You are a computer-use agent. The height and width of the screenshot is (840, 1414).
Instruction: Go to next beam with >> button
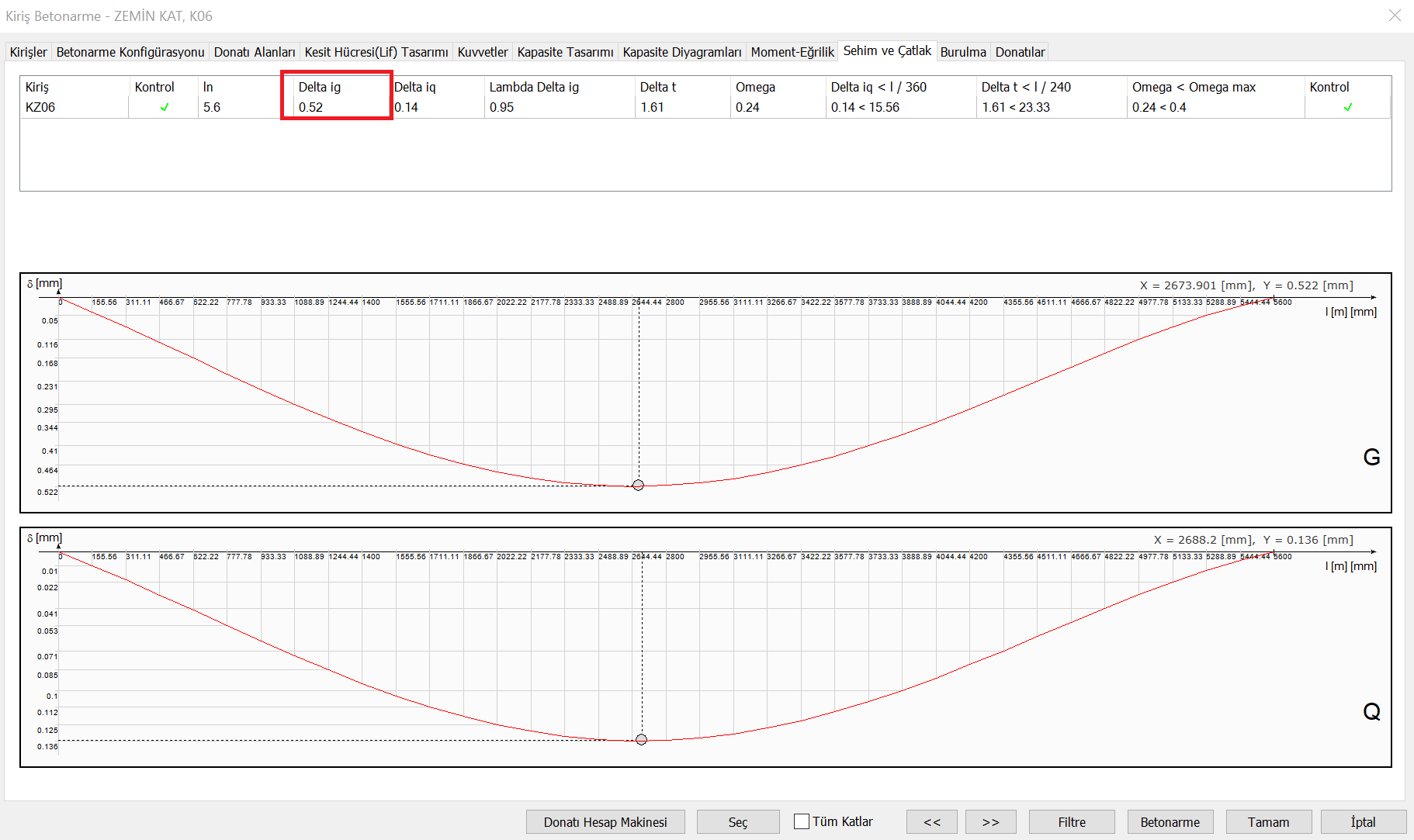pyautogui.click(x=990, y=822)
